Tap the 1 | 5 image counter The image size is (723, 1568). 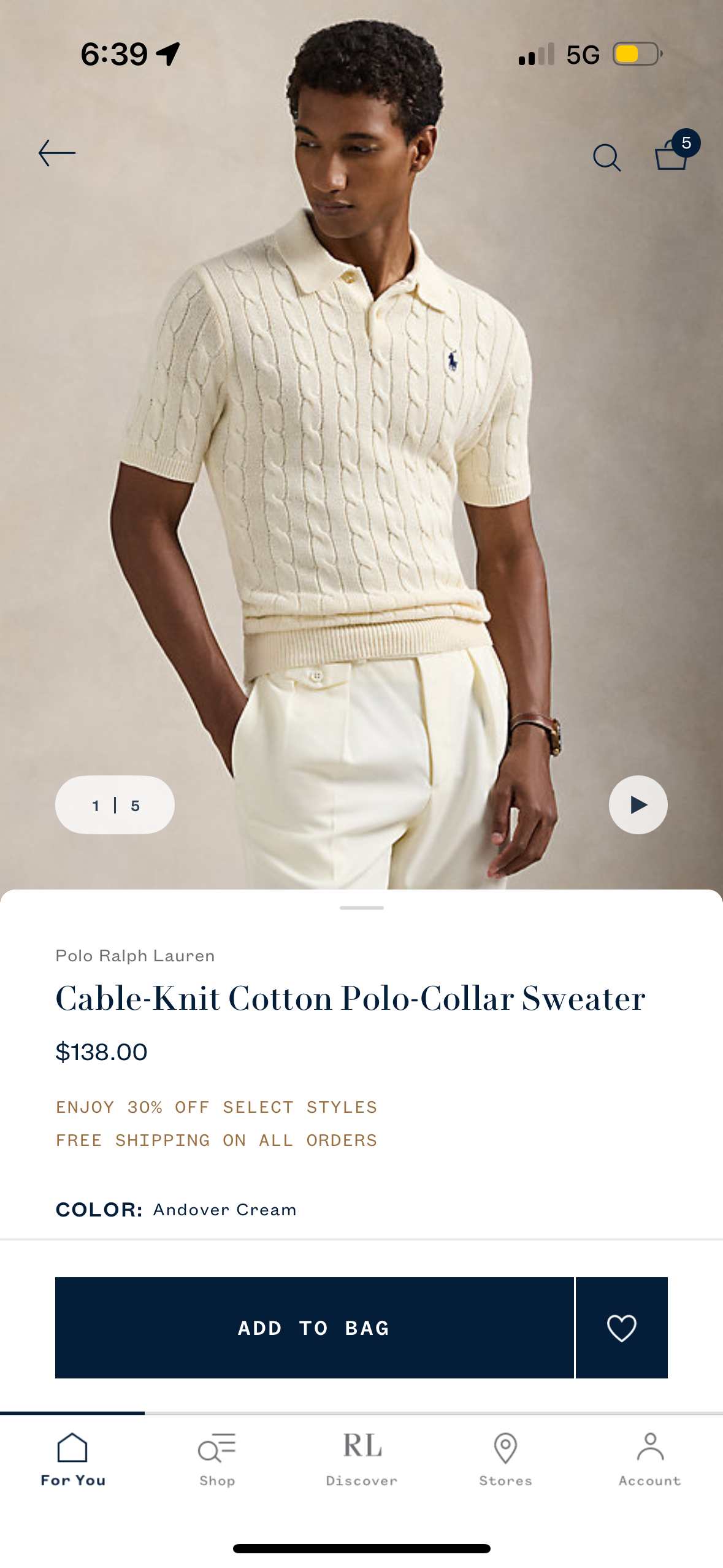pyautogui.click(x=115, y=805)
